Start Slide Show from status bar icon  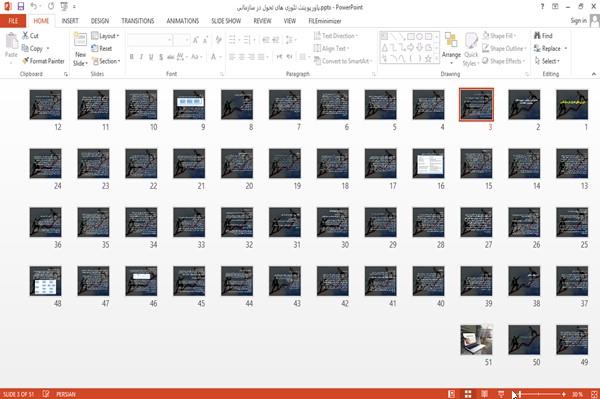(501, 394)
